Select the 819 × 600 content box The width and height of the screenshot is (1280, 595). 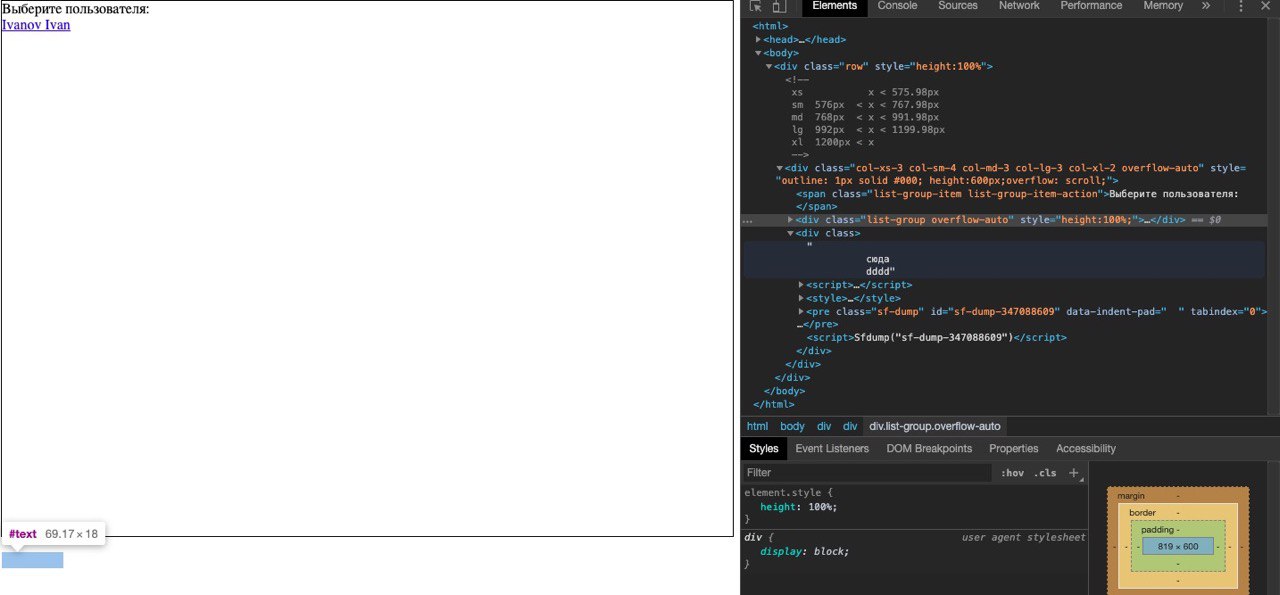tap(1178, 547)
